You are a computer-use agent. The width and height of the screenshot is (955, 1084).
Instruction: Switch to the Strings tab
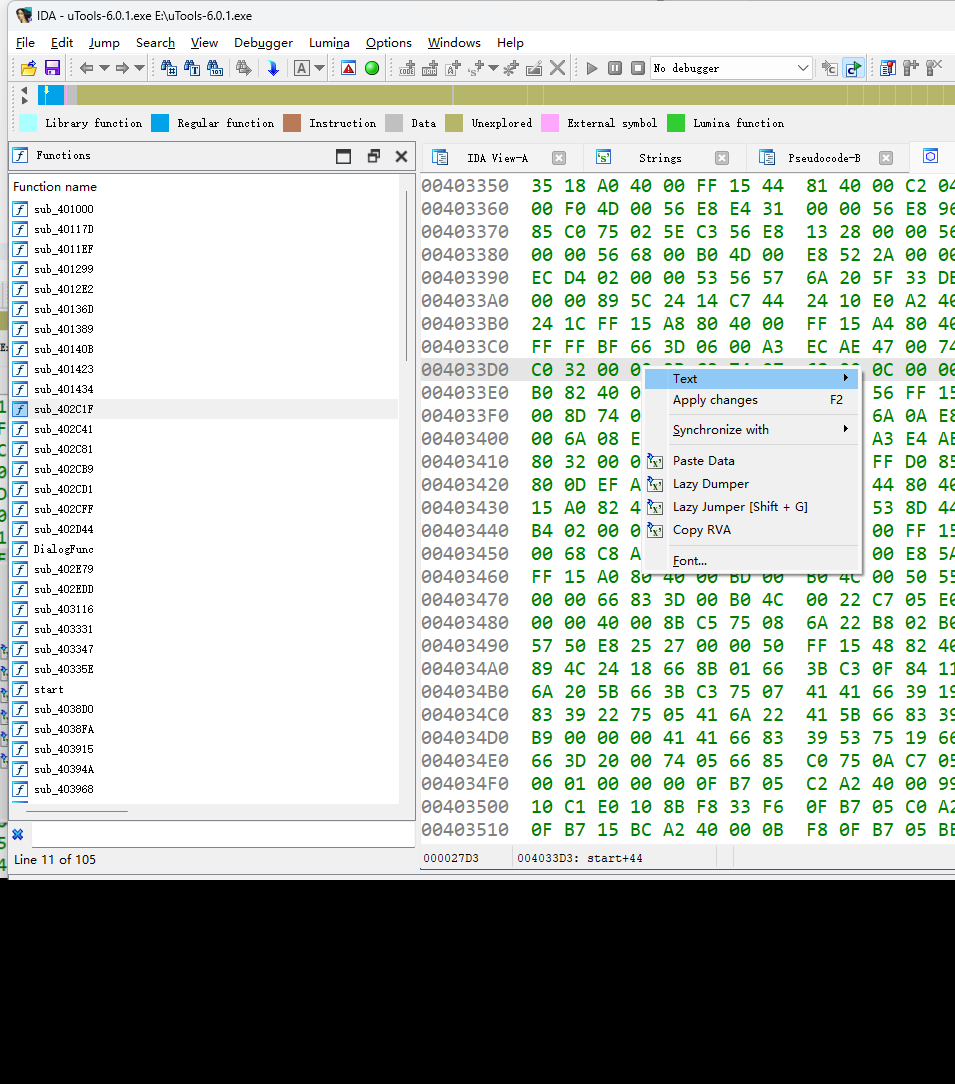click(659, 158)
